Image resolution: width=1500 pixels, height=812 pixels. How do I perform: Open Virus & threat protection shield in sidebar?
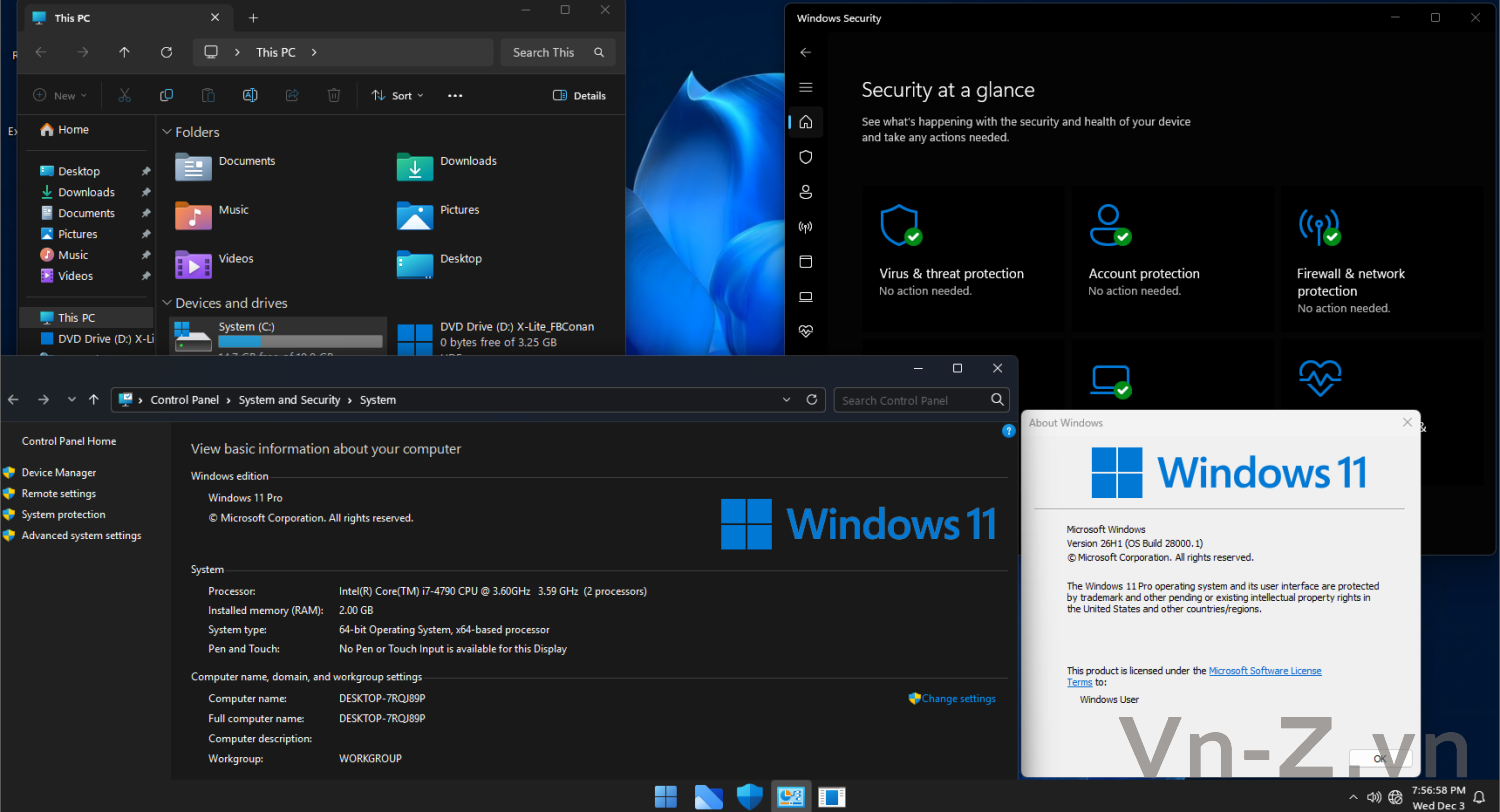[x=805, y=157]
